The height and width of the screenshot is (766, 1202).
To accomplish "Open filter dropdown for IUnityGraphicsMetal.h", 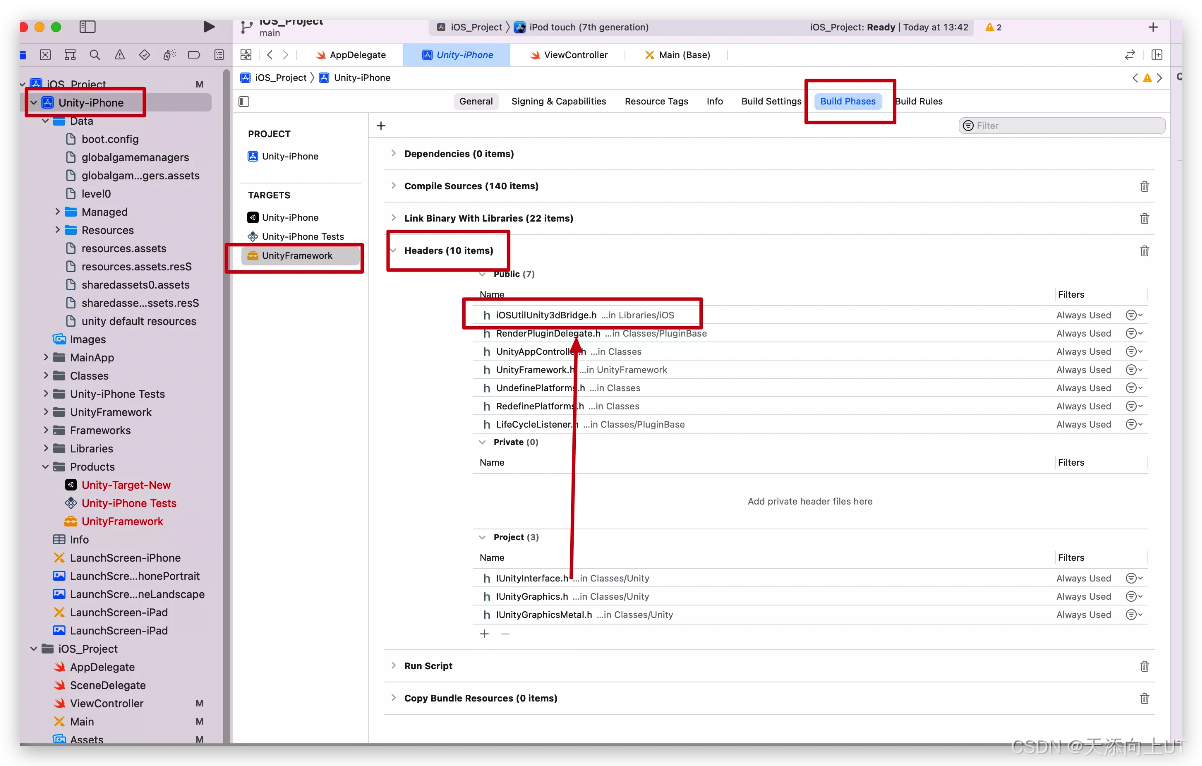I will point(1134,615).
